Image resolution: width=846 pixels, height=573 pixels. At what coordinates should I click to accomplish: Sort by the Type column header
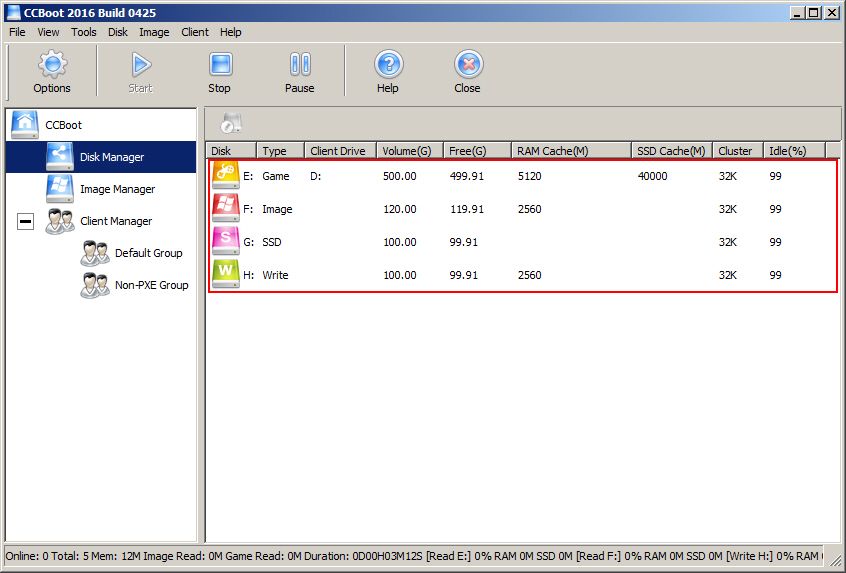[281, 151]
